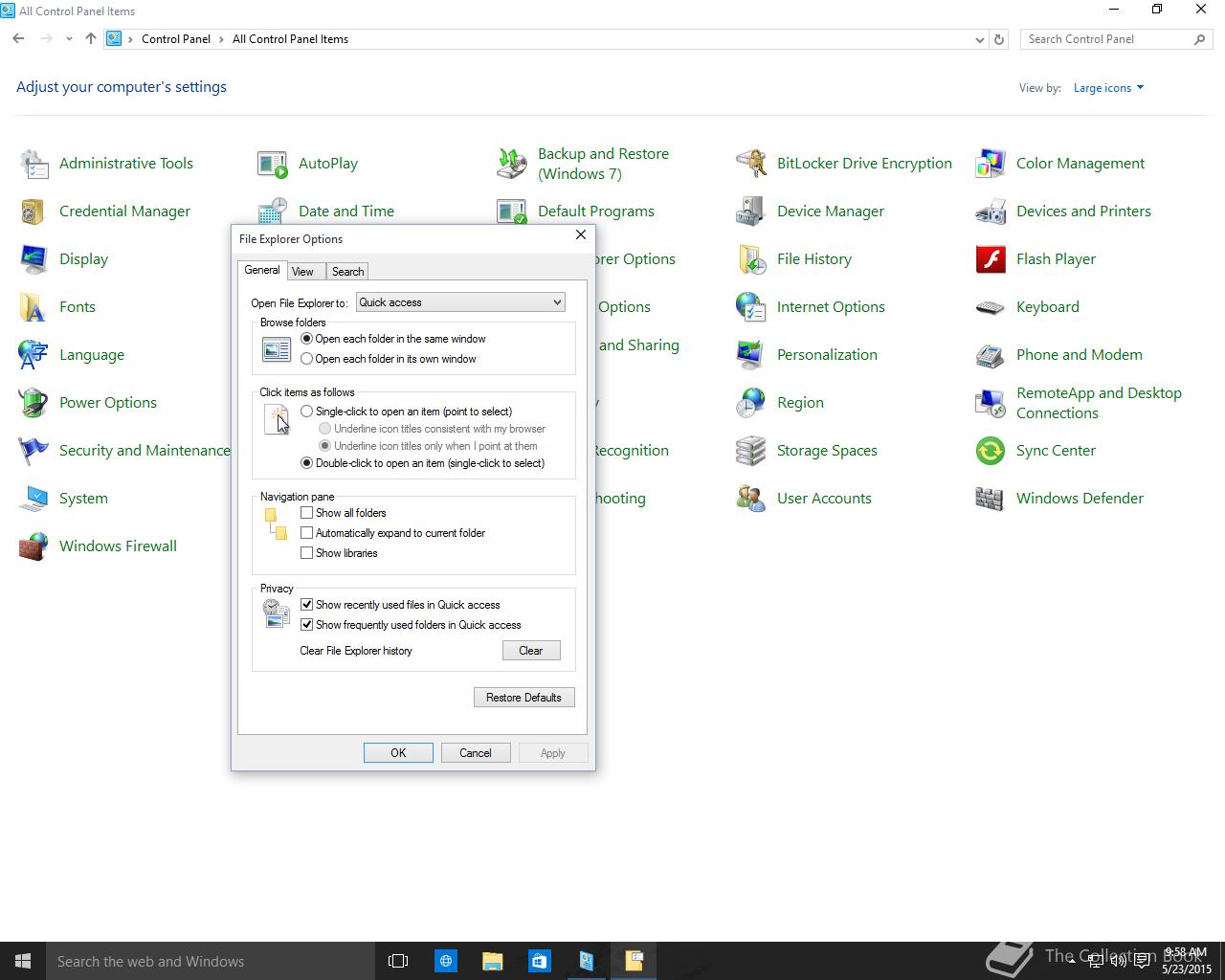This screenshot has height=980, width=1225.
Task: Open Device Manager icon
Action: (x=751, y=212)
